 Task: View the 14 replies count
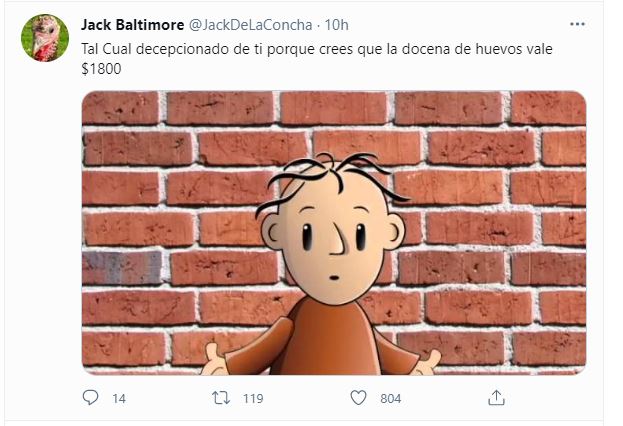(119, 399)
